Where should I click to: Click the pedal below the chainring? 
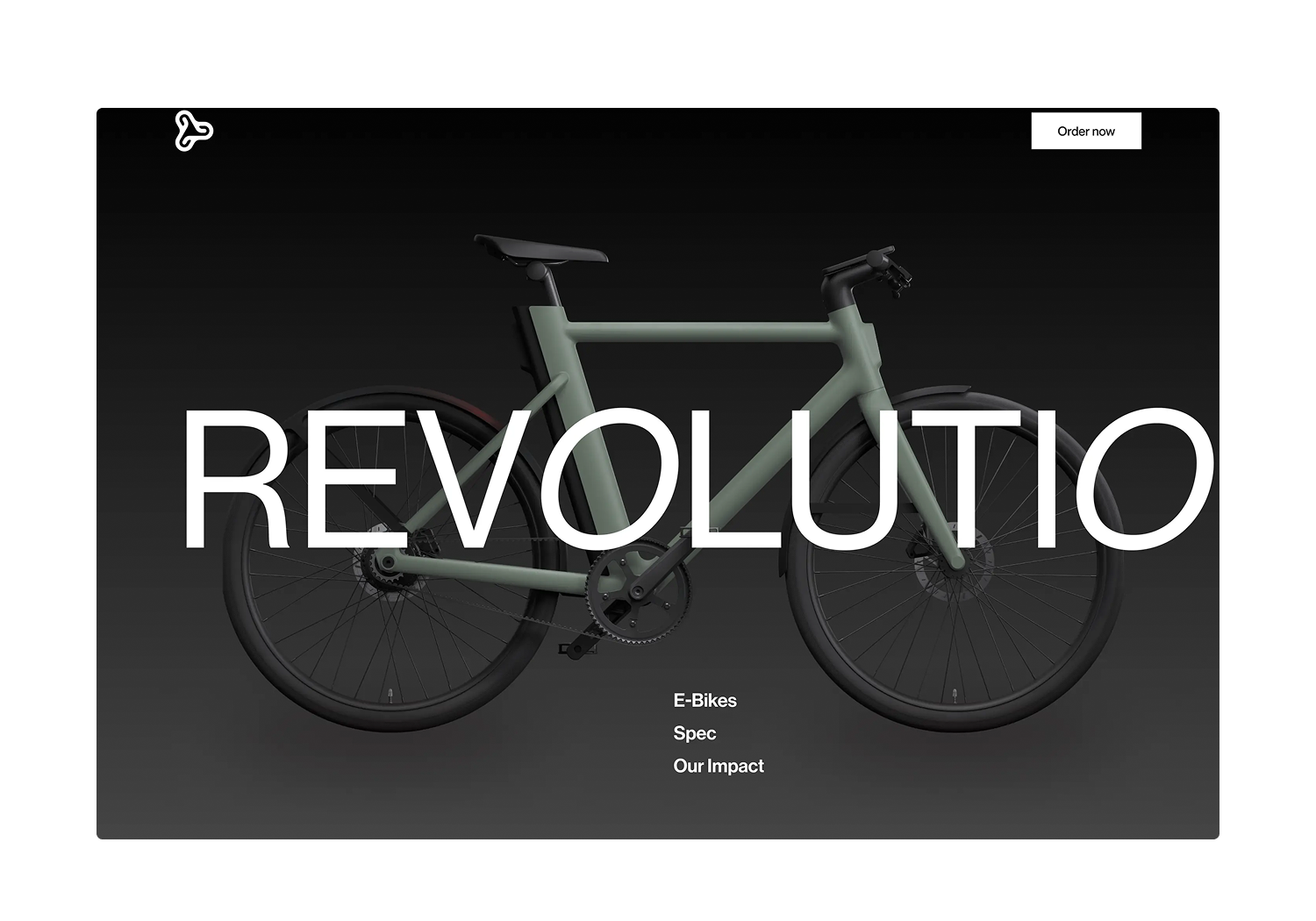576,650
